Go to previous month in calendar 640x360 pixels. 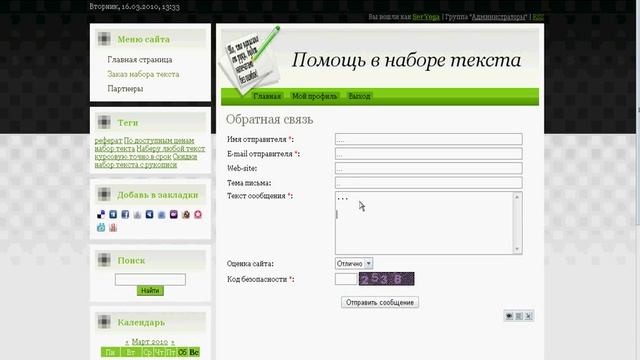coord(127,342)
